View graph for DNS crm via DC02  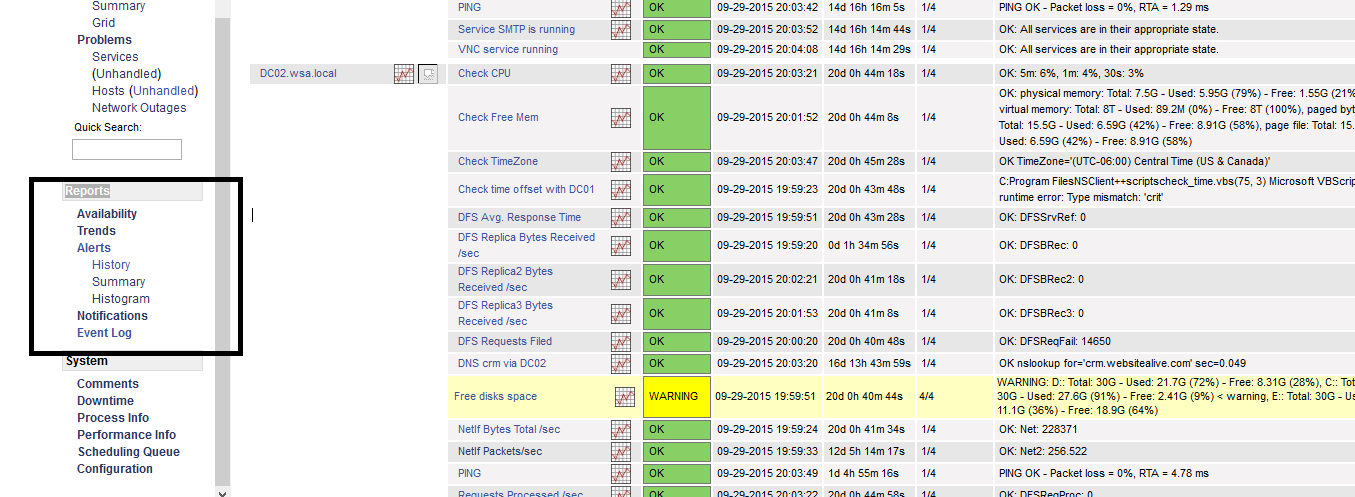coord(621,363)
